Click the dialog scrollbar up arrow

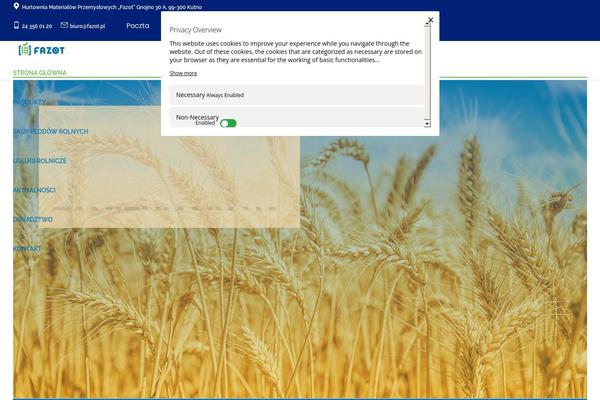(x=427, y=23)
